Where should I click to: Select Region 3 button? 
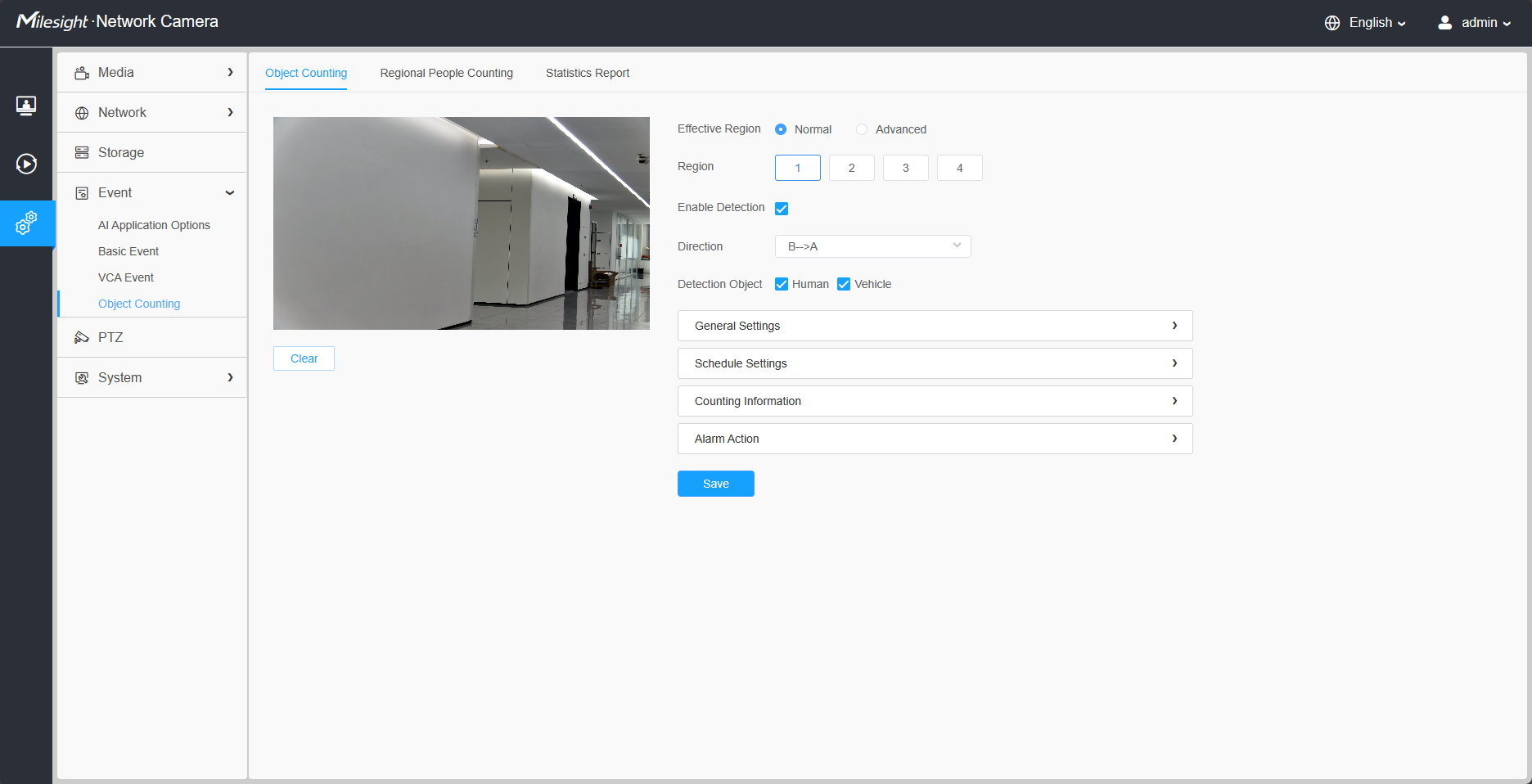point(905,168)
